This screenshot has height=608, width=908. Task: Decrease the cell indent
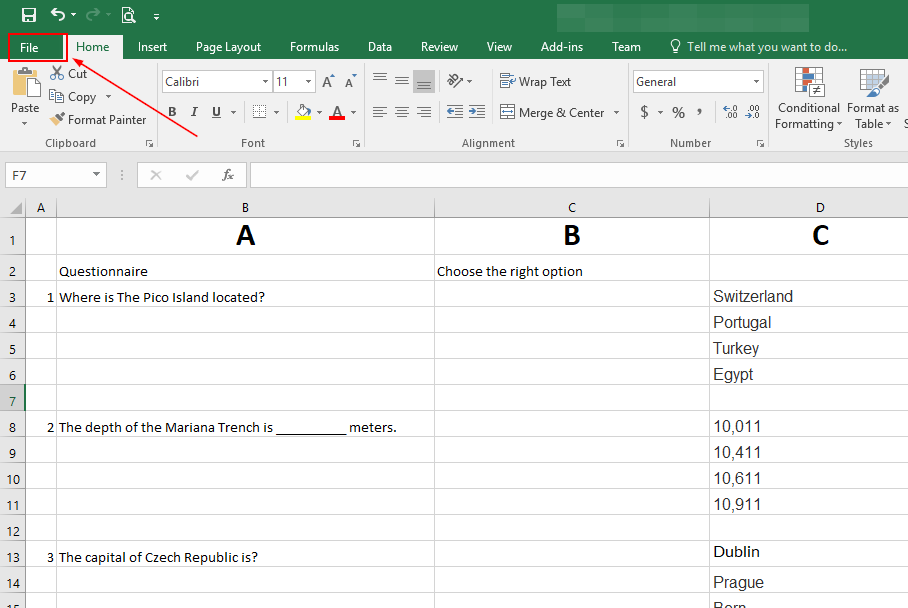point(455,112)
